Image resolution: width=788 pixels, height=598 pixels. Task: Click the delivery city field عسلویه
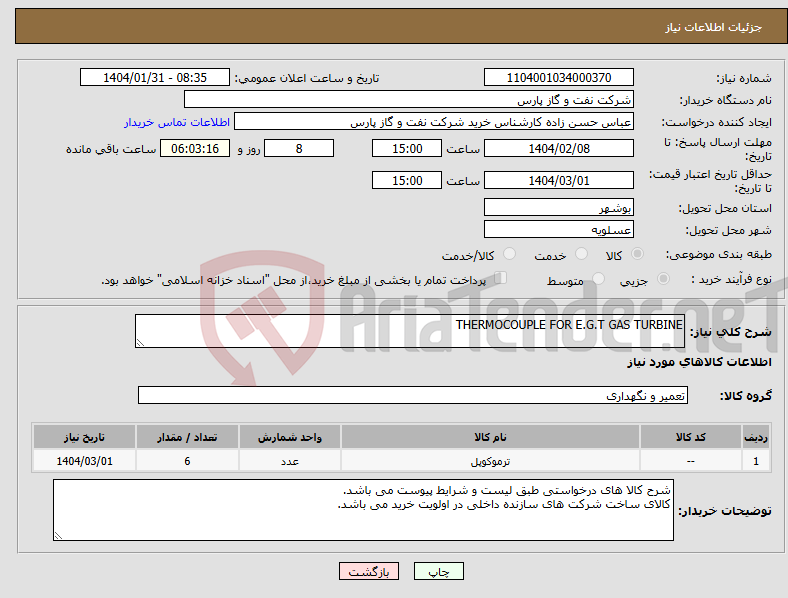[x=559, y=230]
